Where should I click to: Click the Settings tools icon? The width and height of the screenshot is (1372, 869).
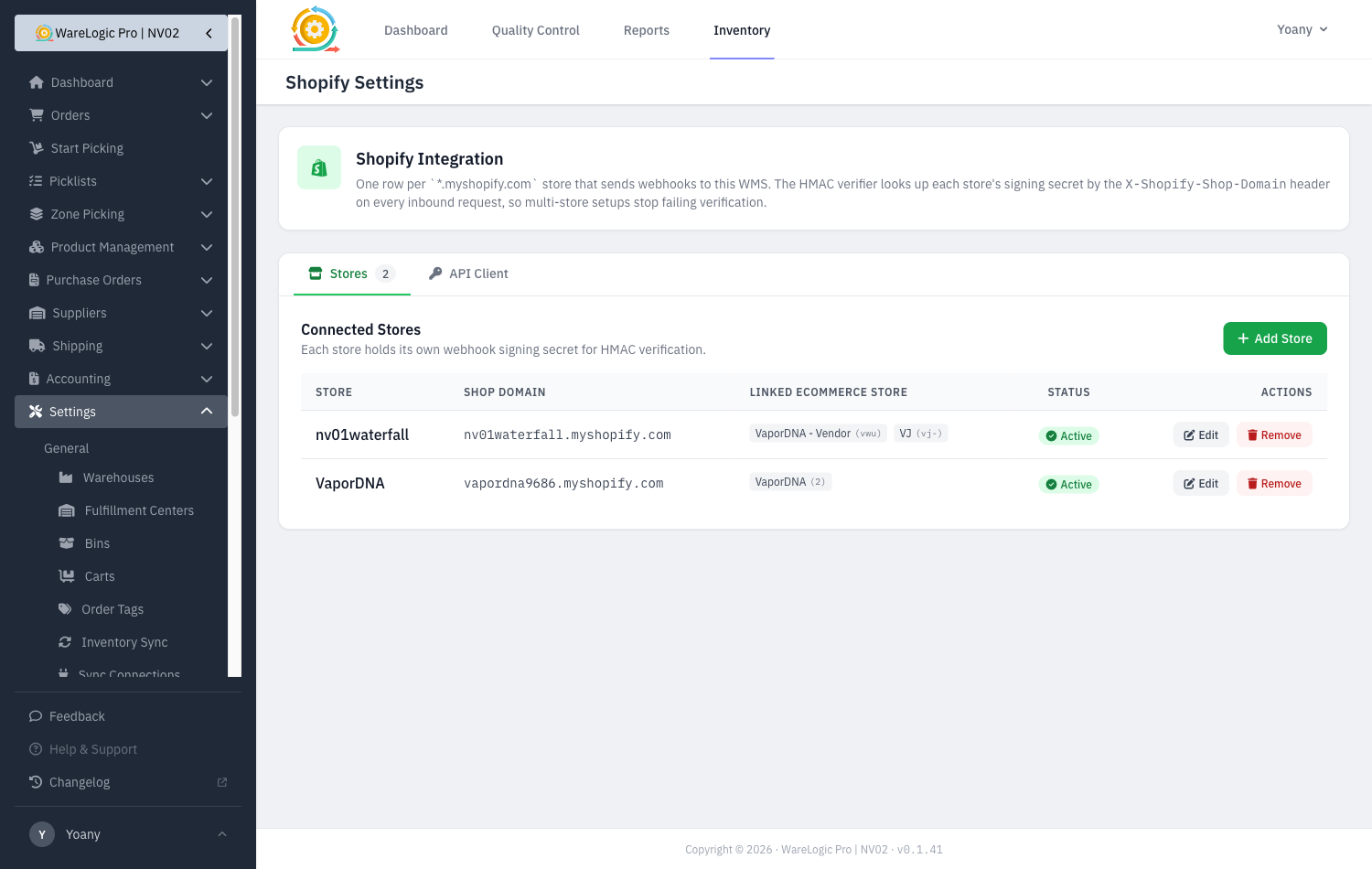36,412
